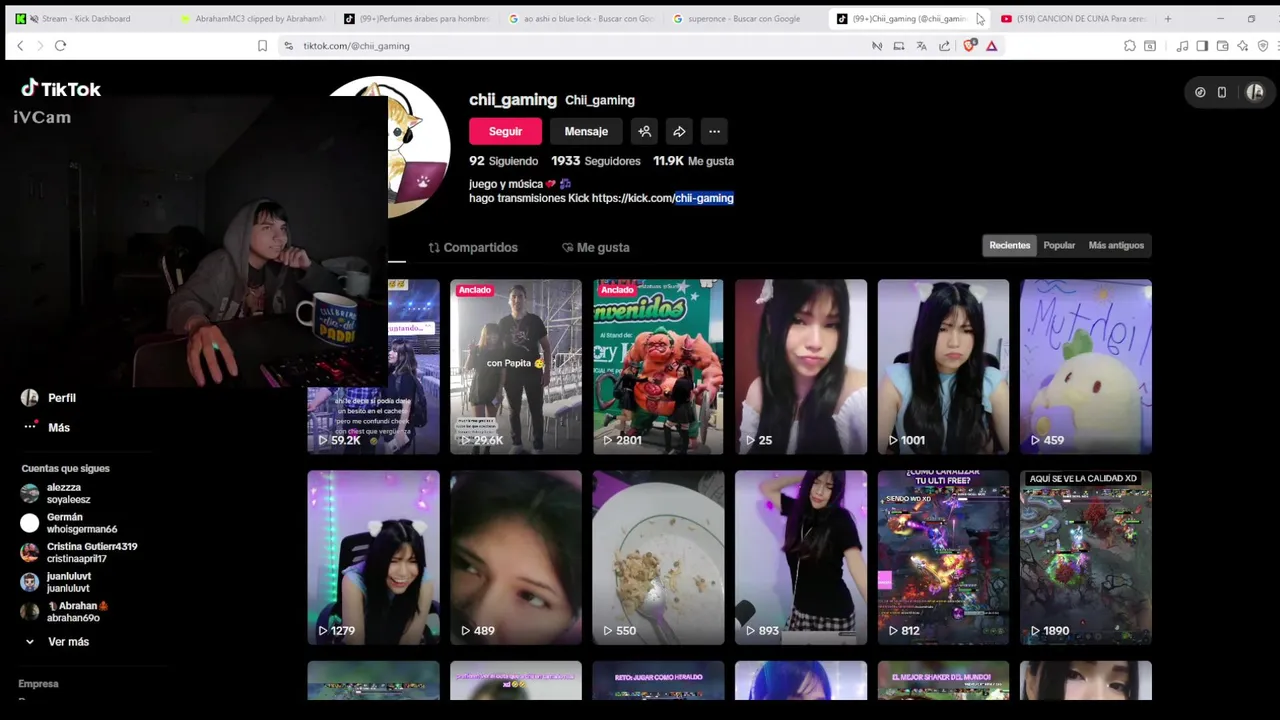Bookmark this page
This screenshot has height=720, width=1280.
[x=262, y=46]
